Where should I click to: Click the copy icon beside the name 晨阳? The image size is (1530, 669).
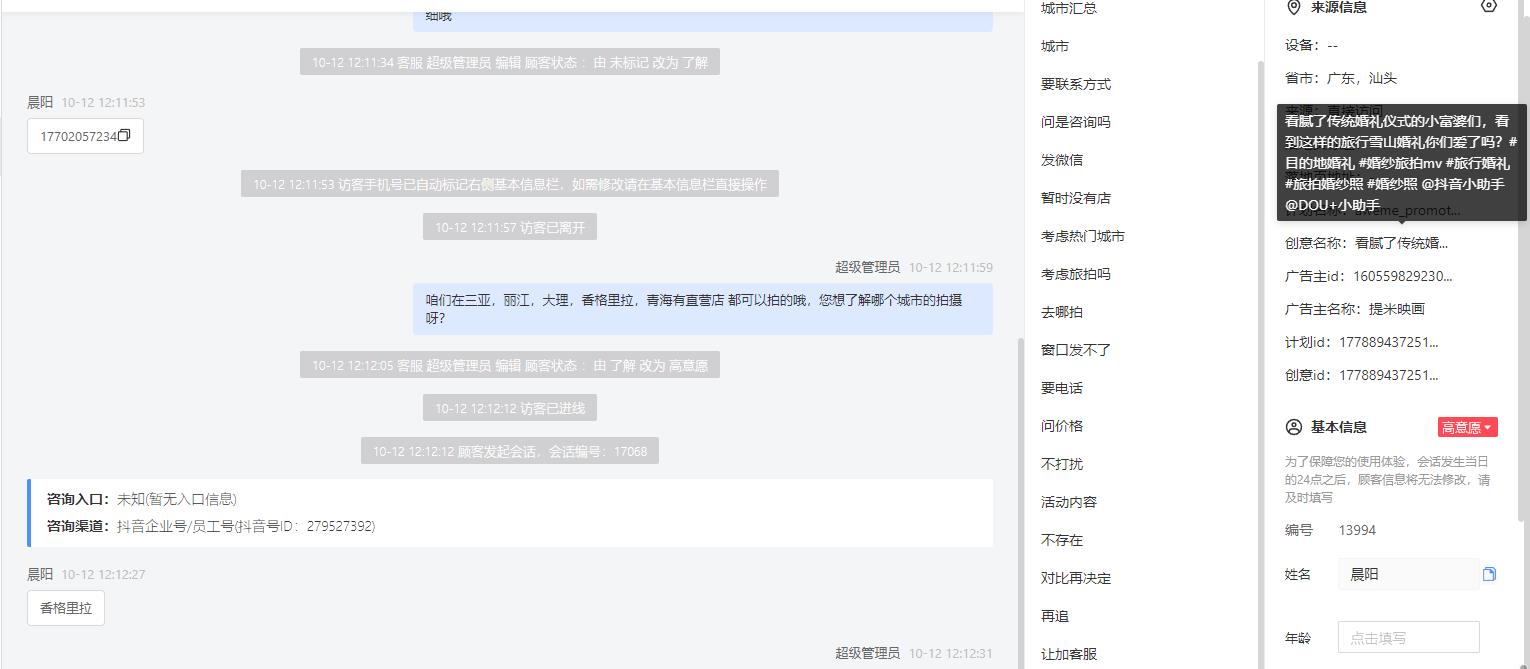pyautogui.click(x=1489, y=574)
